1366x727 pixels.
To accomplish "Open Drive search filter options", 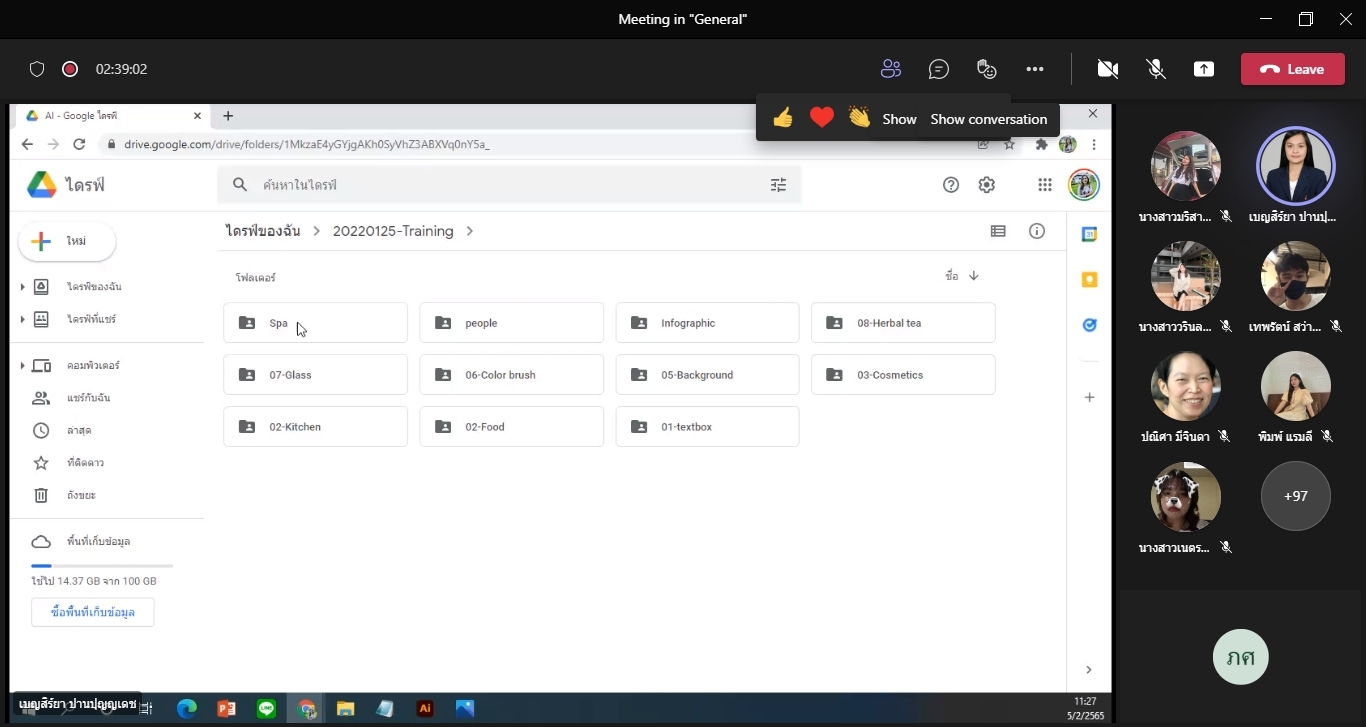I will (x=778, y=185).
